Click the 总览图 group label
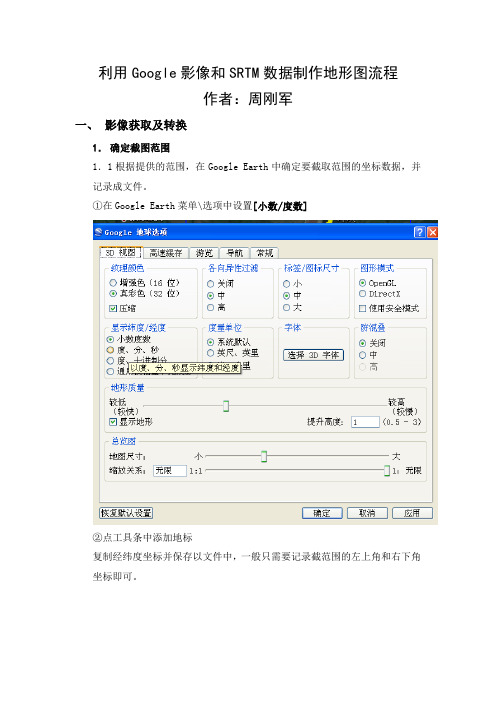 (124, 441)
